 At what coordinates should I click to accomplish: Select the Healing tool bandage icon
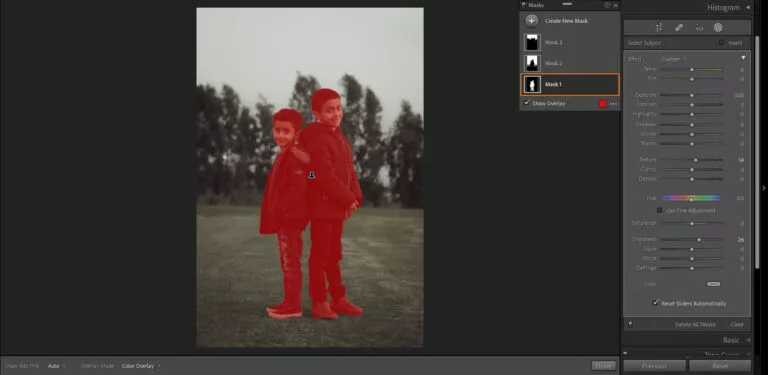click(679, 27)
